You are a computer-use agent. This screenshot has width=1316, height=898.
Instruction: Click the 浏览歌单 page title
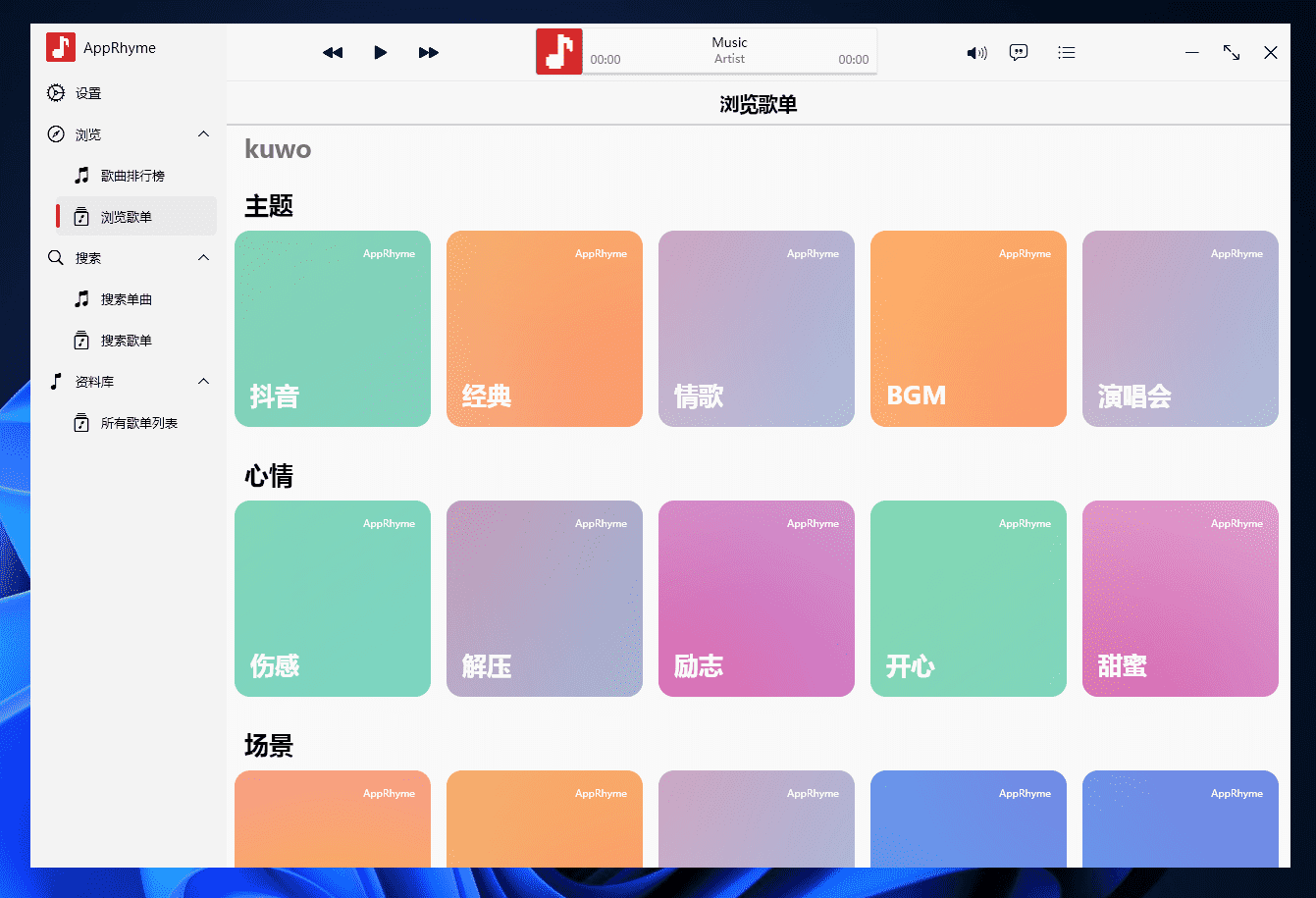[x=759, y=104]
